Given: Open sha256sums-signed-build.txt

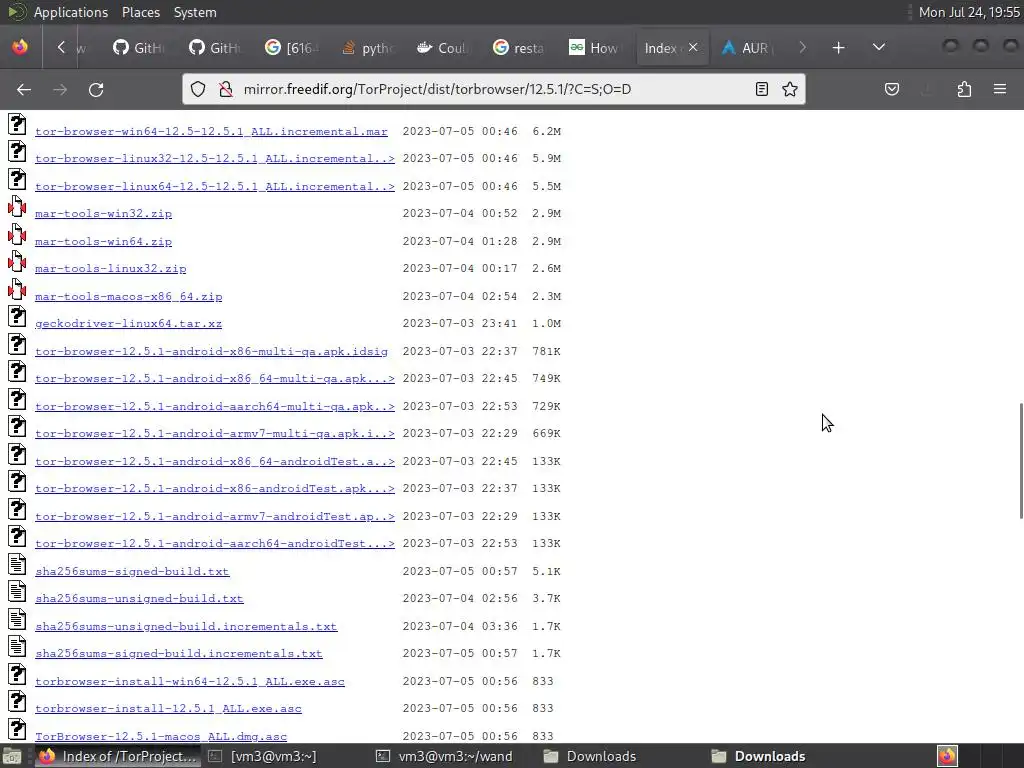Looking at the screenshot, I should tap(132, 571).
